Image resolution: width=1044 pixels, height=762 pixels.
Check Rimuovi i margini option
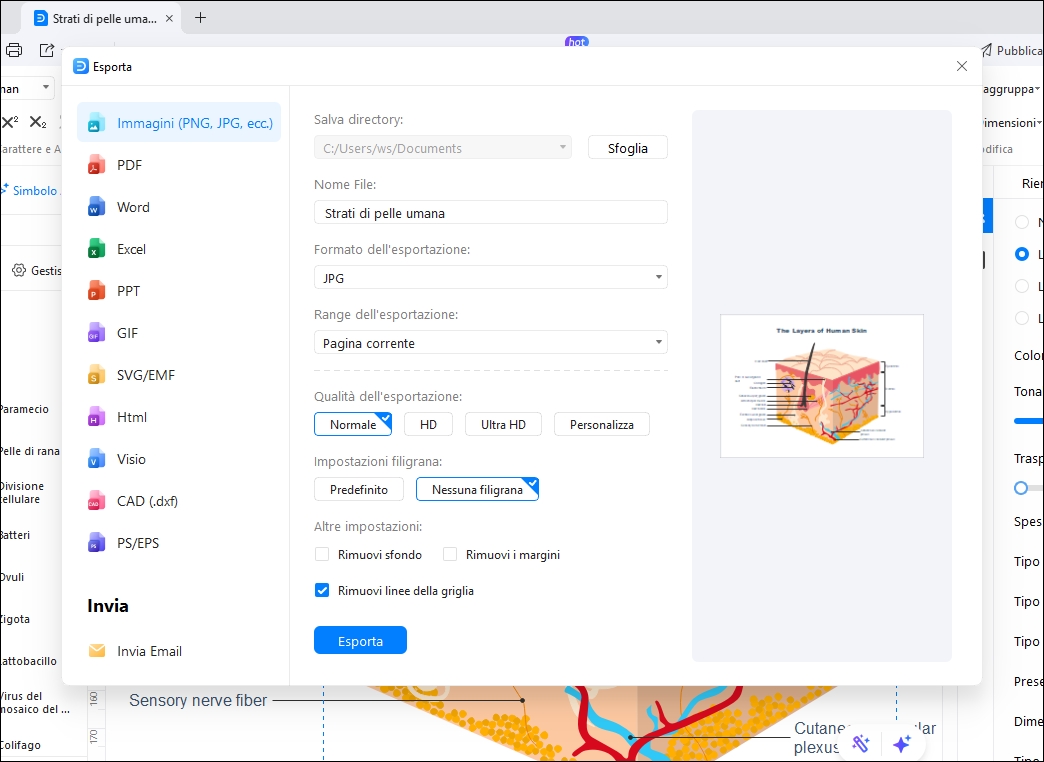pyautogui.click(x=449, y=553)
